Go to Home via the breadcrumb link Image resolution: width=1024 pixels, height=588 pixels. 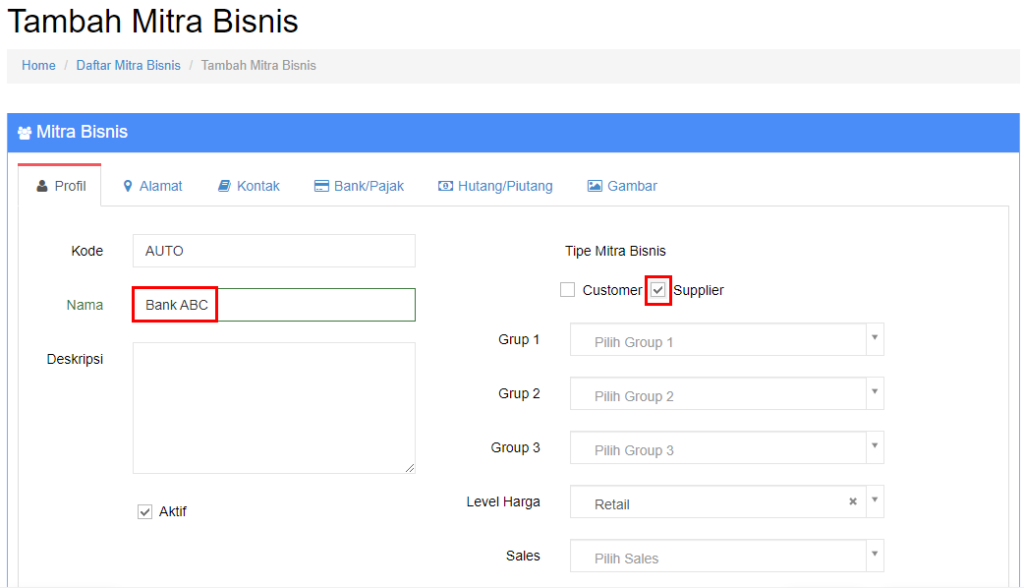(x=38, y=65)
